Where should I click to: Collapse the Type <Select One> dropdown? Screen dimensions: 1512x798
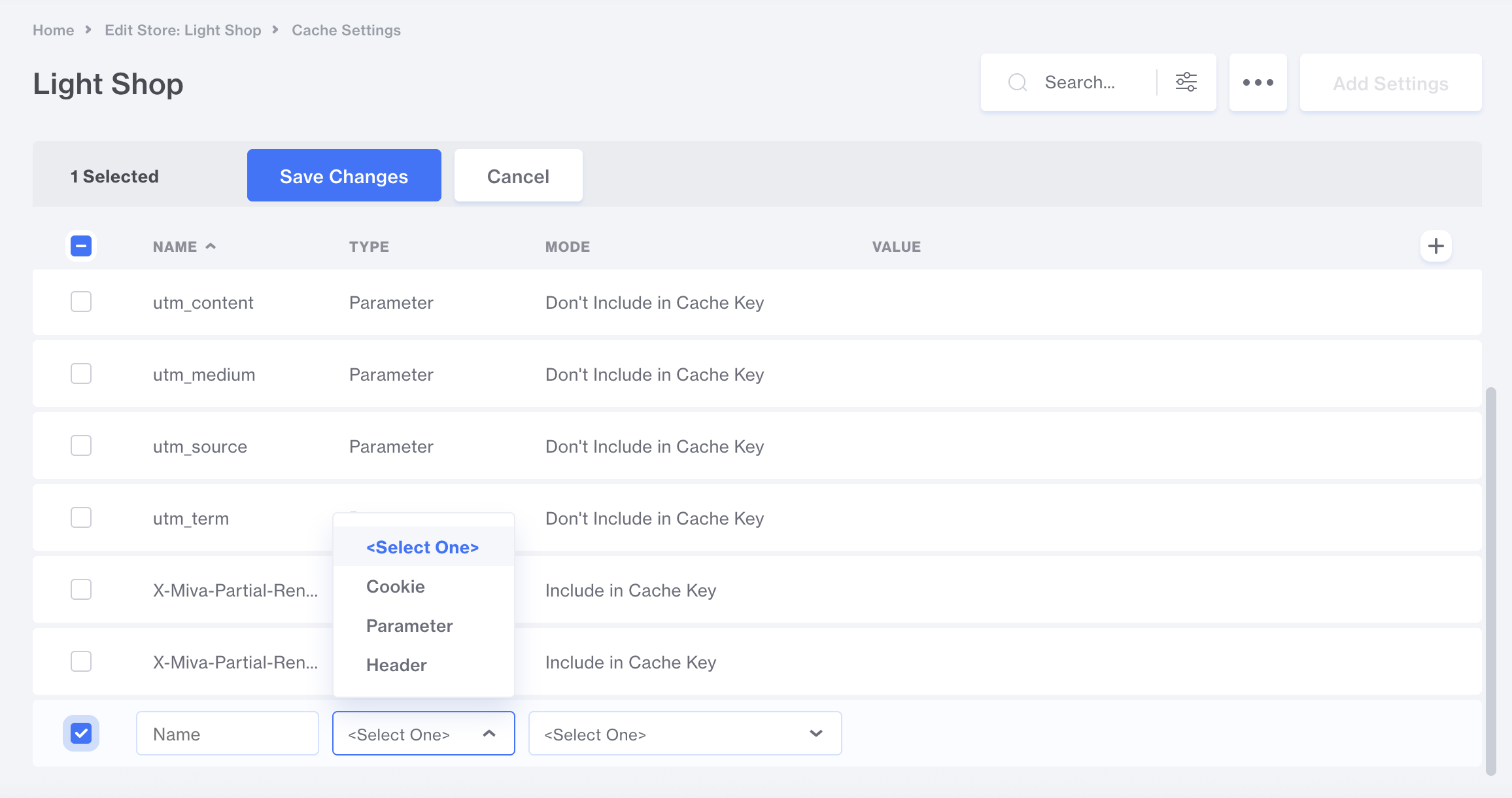pos(424,733)
